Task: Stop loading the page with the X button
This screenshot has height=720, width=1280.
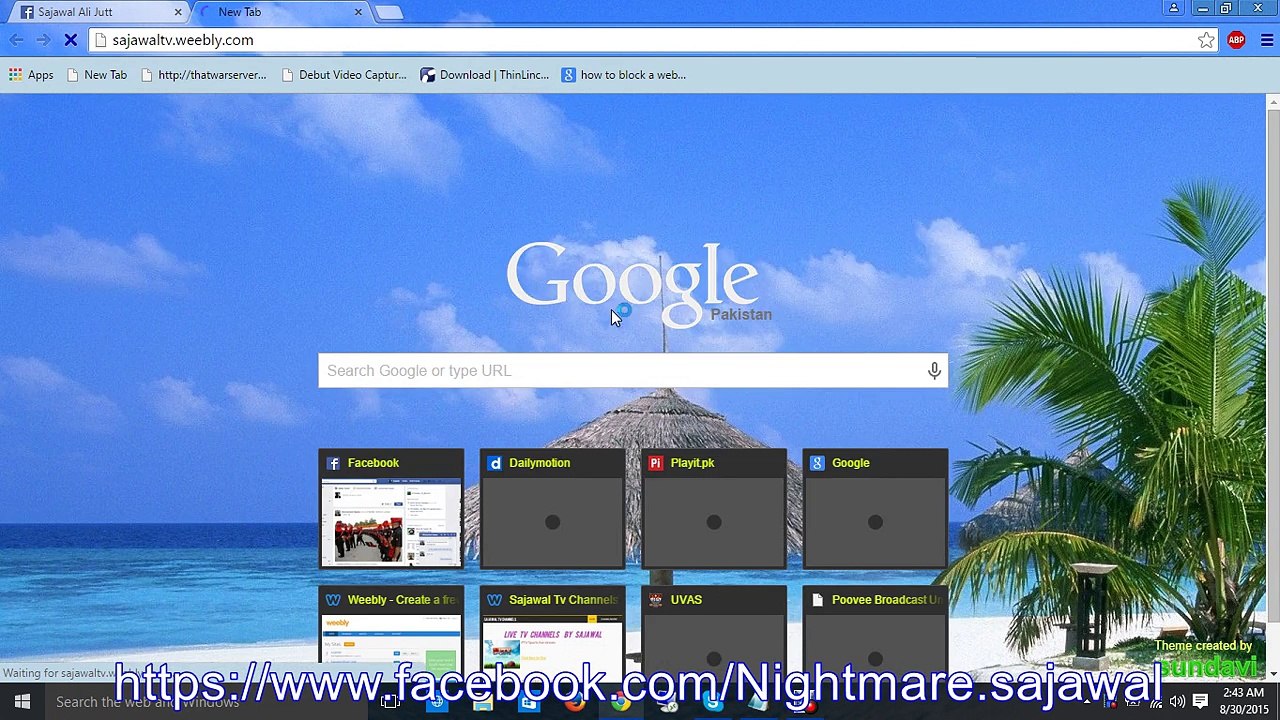Action: 71,40
